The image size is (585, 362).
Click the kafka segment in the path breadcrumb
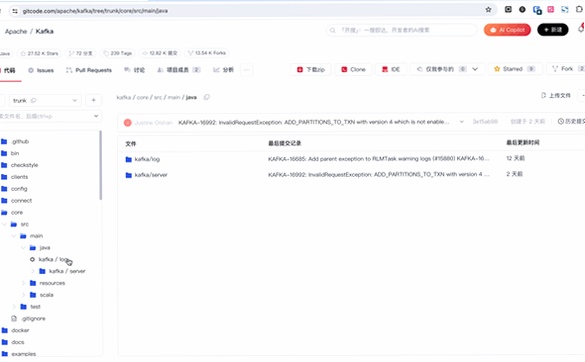(124, 97)
